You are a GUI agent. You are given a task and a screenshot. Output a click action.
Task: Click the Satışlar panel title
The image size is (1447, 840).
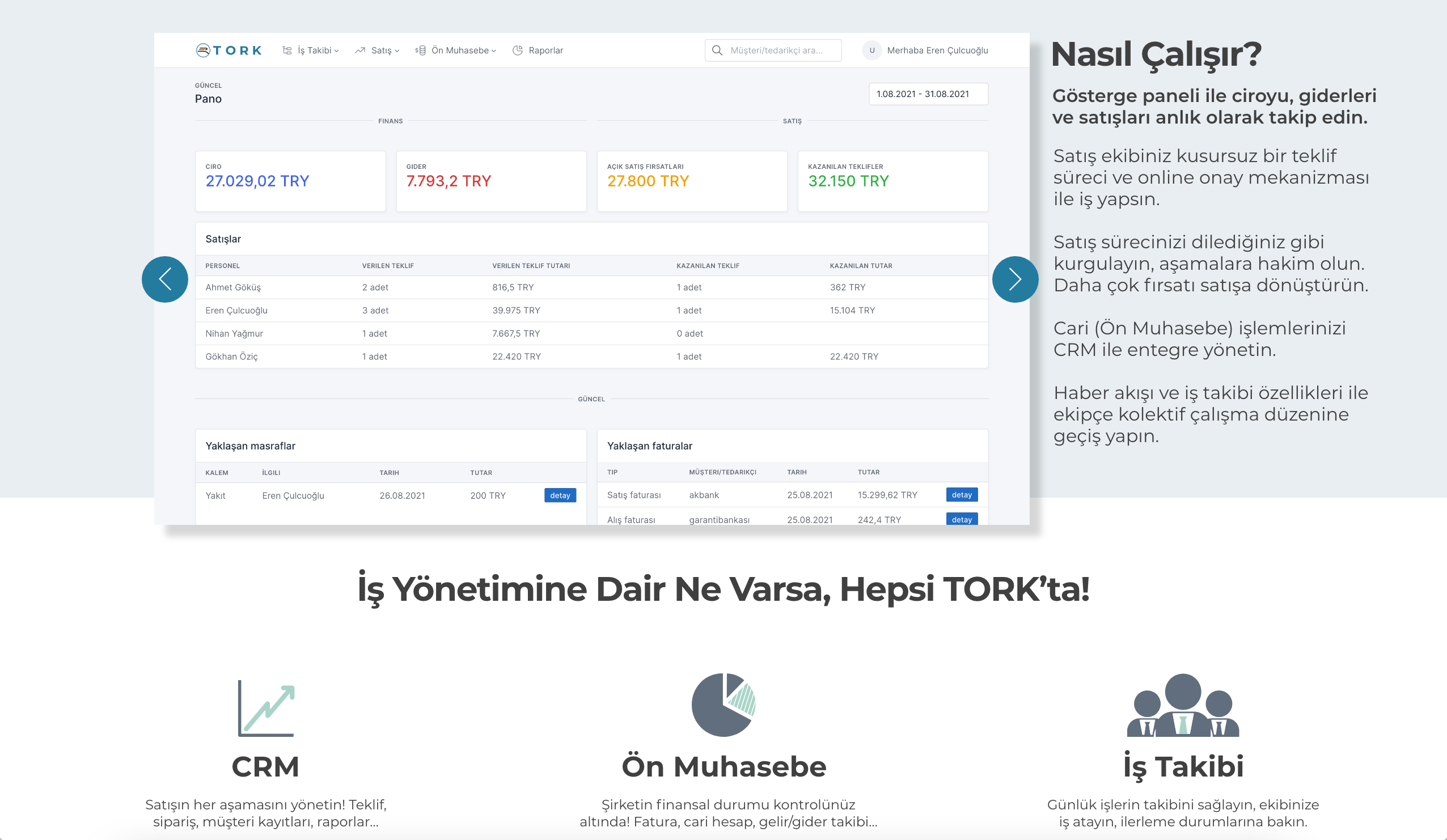tap(223, 239)
